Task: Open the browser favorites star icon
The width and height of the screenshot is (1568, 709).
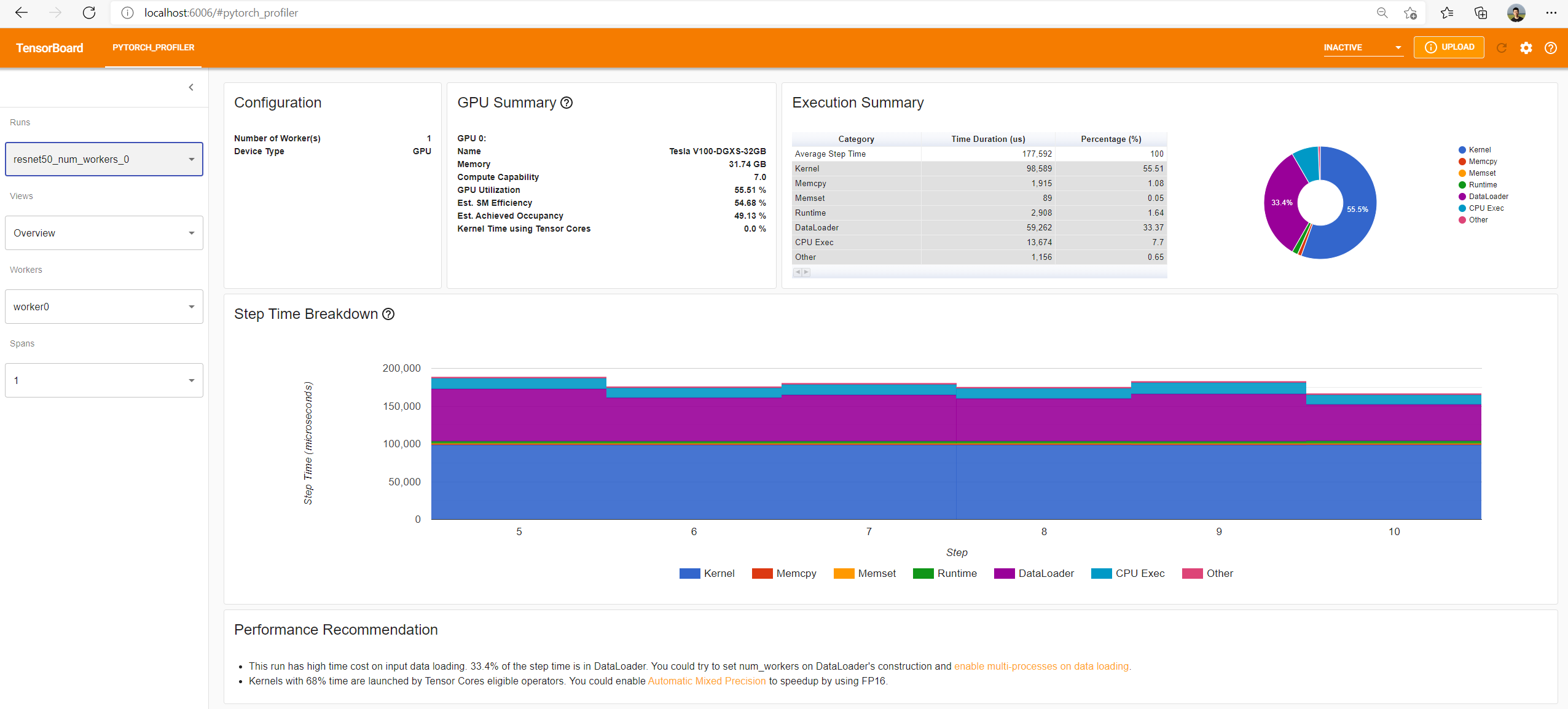Action: point(1446,13)
